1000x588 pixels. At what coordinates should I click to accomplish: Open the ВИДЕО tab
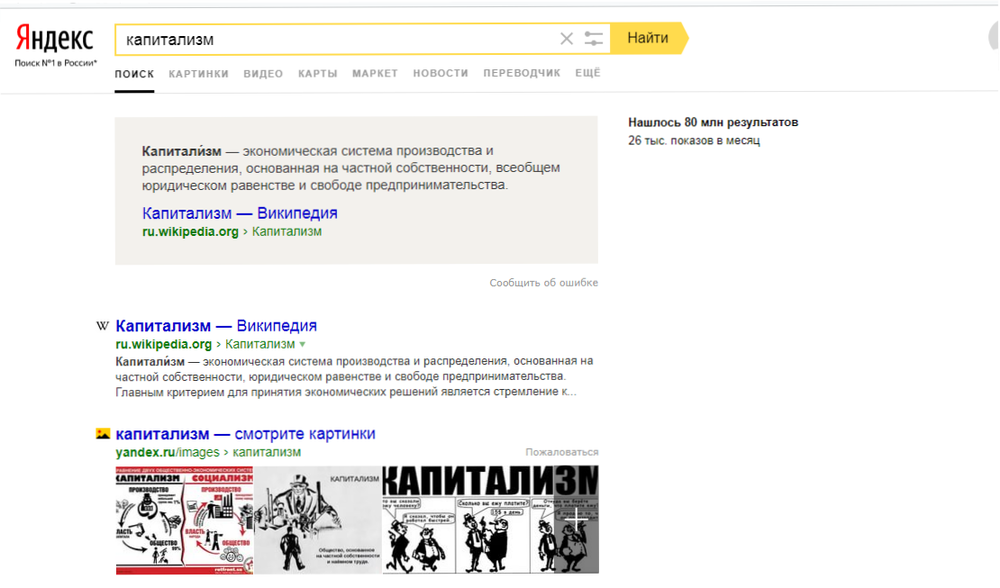coord(263,74)
